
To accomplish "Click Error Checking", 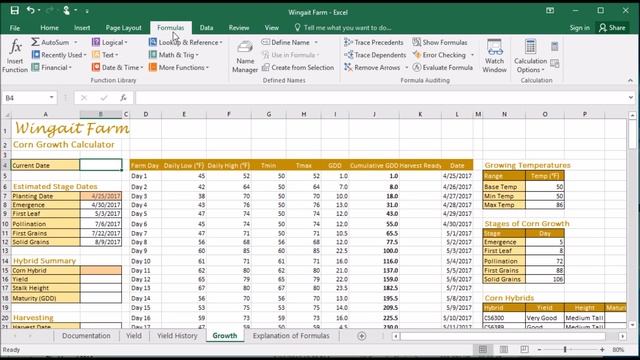I will pos(439,55).
